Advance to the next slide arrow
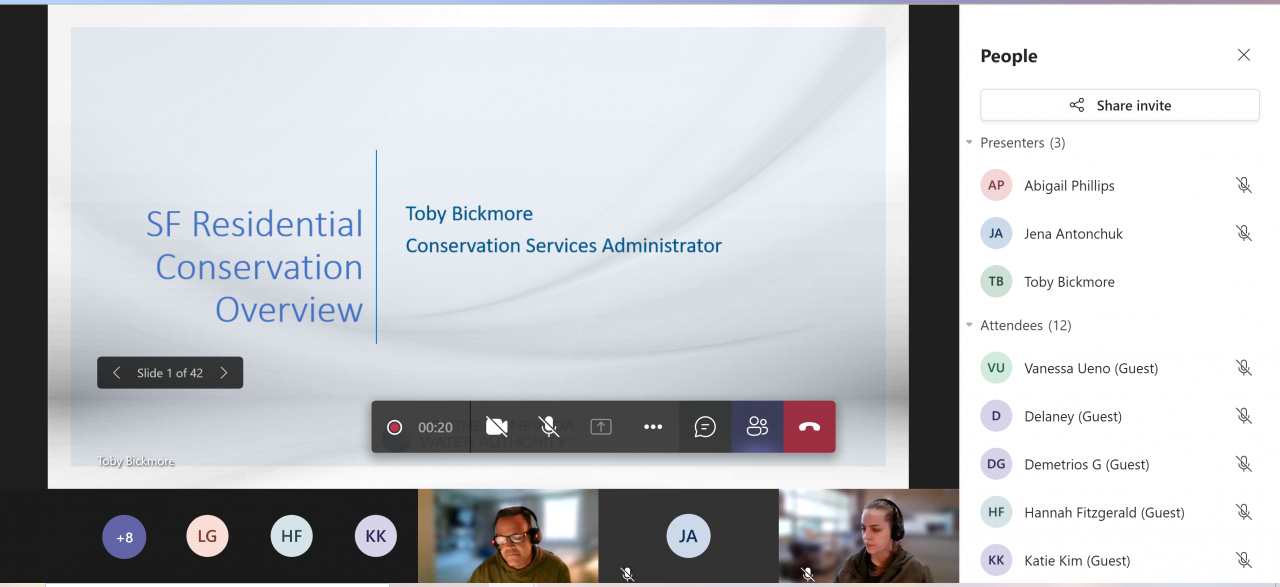The width and height of the screenshot is (1280, 587). 224,373
